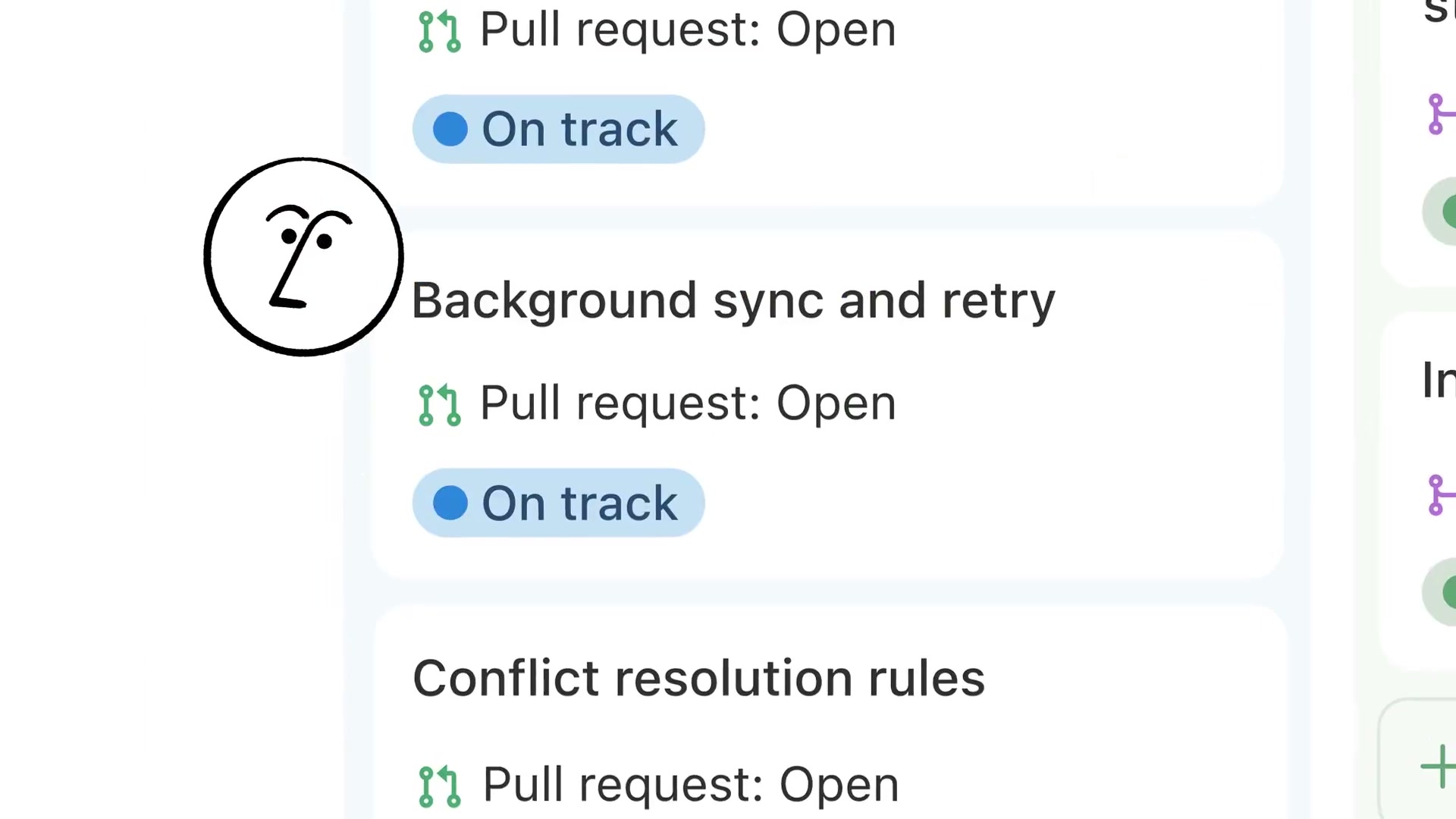The width and height of the screenshot is (1456, 819).
Task: Click Pull request: Open text in topmost card
Action: 687,30
